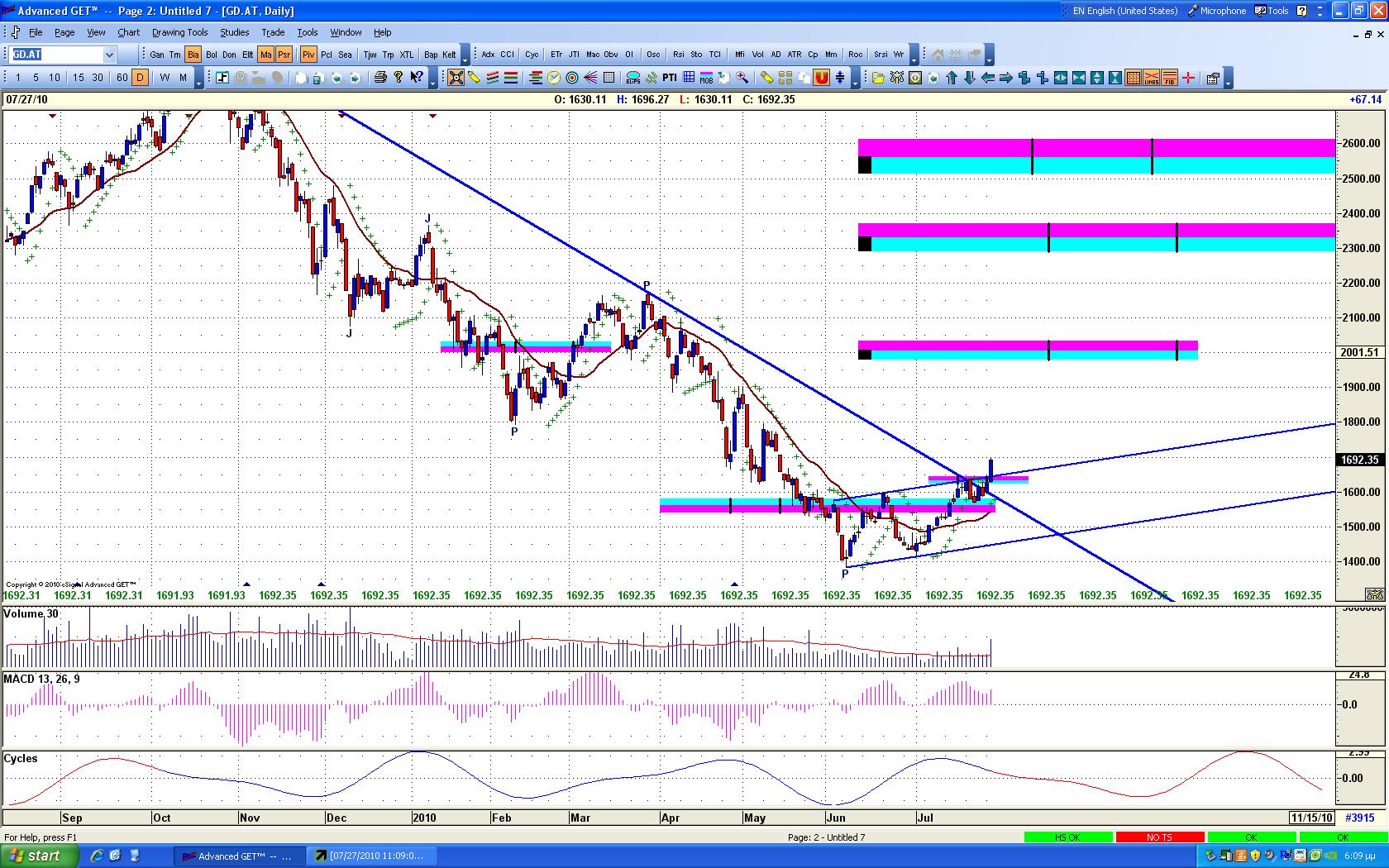Click the printer icon
This screenshot has height=868, width=1389.
point(380,78)
